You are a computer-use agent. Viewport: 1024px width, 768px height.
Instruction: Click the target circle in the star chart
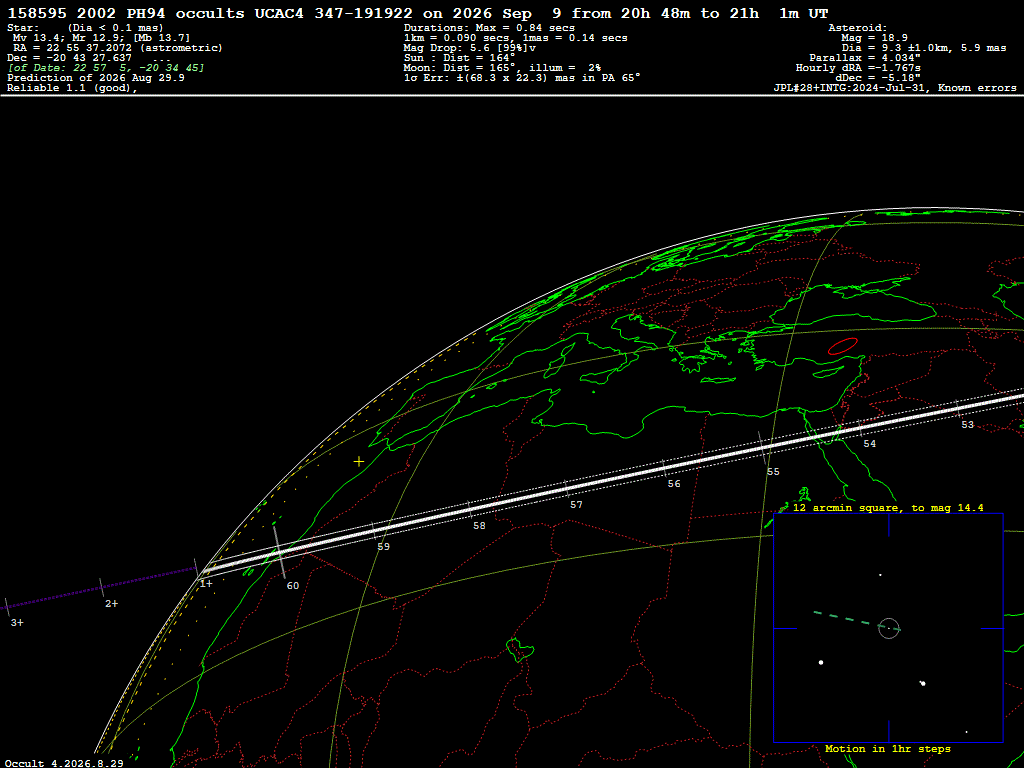pyautogui.click(x=889, y=628)
